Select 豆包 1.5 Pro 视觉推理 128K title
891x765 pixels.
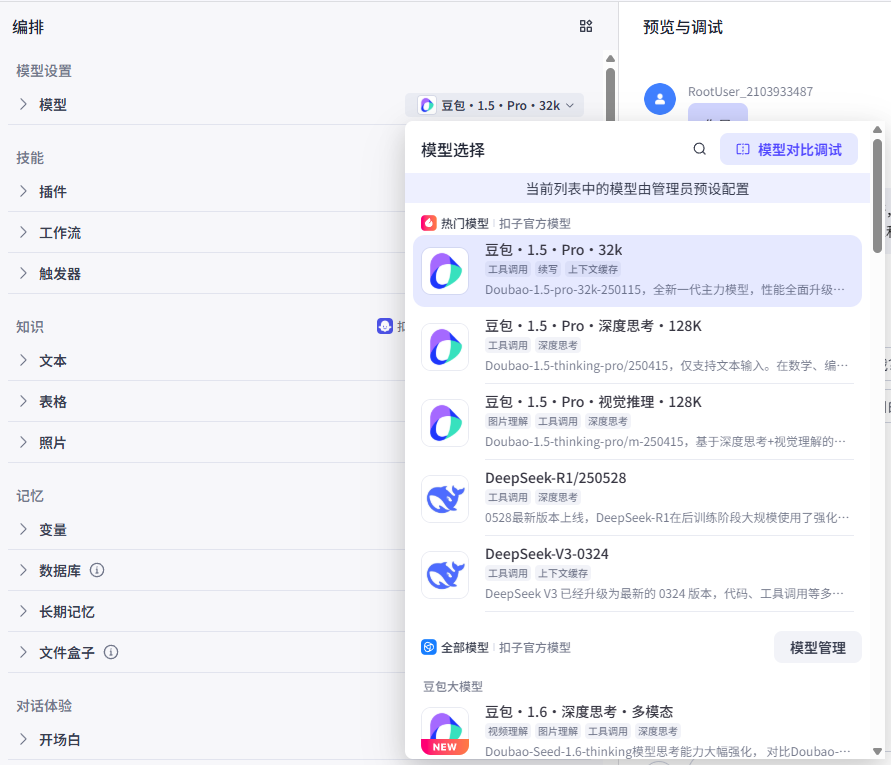(x=593, y=402)
